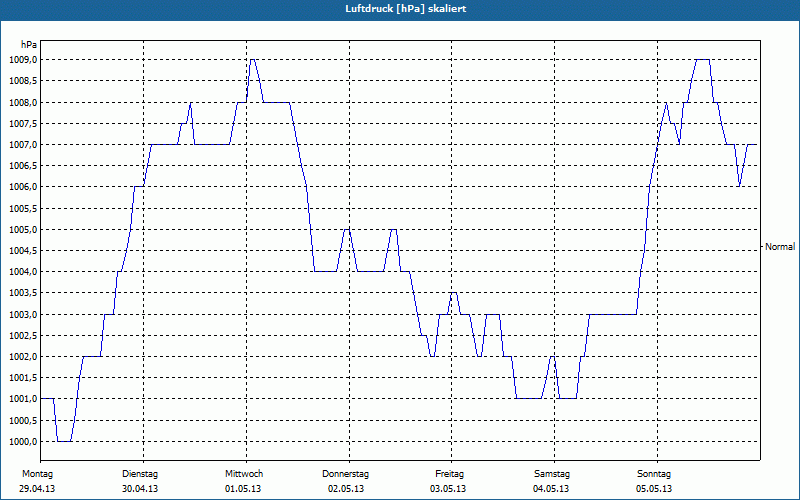The image size is (800, 500).
Task: Click the 1001,5 axis value
Action: pos(23,378)
